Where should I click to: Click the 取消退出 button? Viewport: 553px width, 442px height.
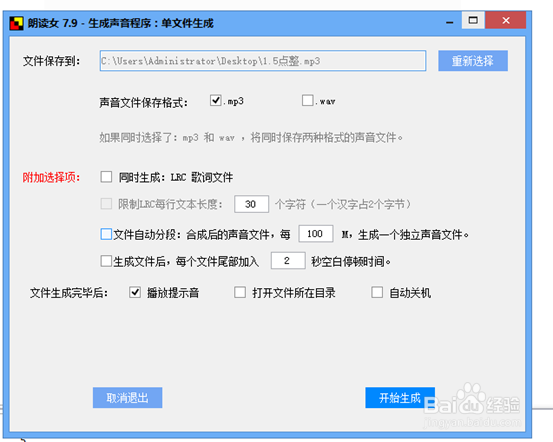coord(127,398)
